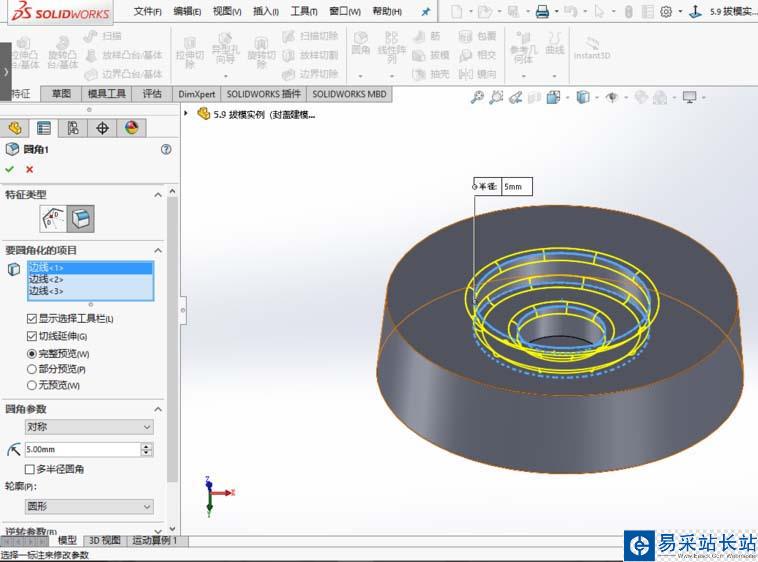The width and height of the screenshot is (758, 562).
Task: Switch to the 评估 tab
Action: pyautogui.click(x=152, y=94)
